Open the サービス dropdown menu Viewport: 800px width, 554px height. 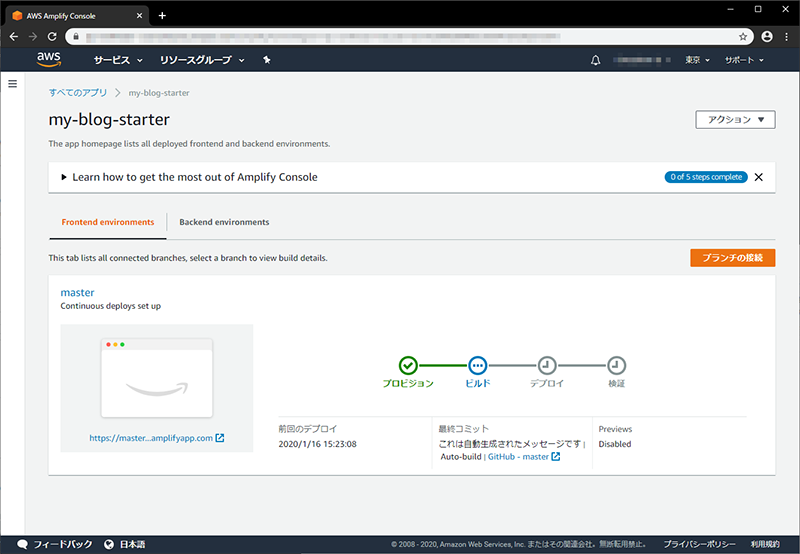pyautogui.click(x=118, y=60)
